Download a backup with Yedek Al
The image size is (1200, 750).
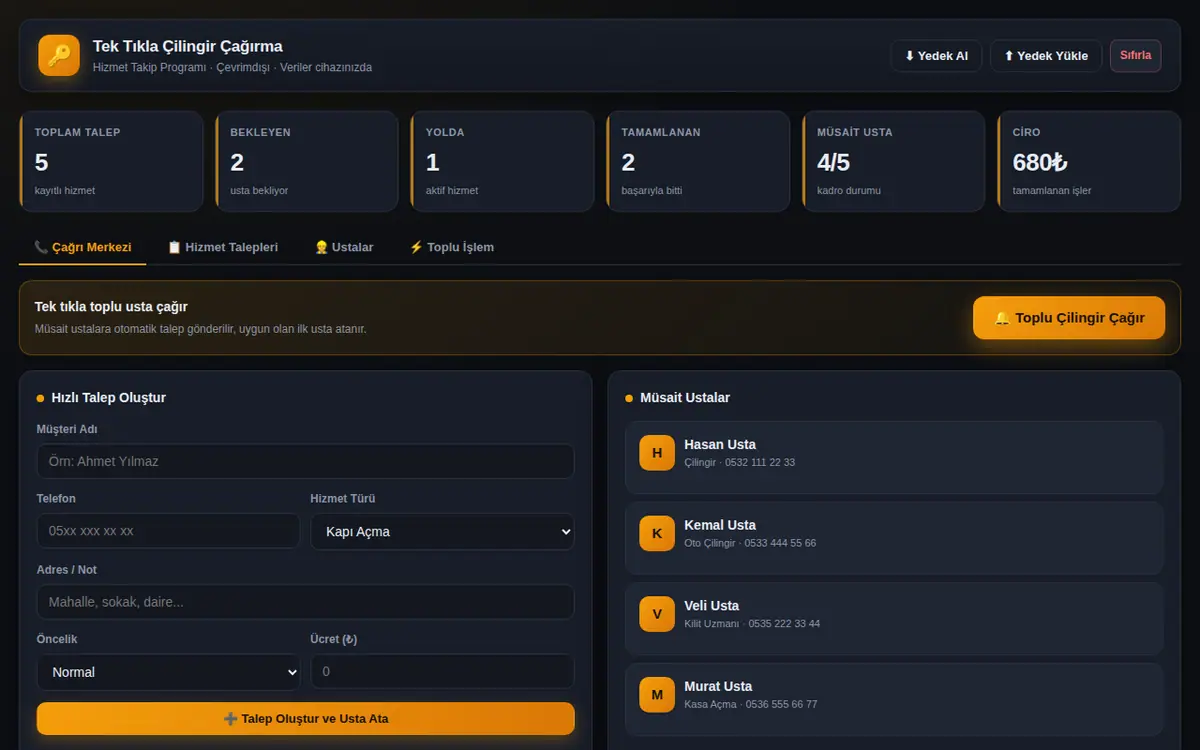click(x=936, y=56)
